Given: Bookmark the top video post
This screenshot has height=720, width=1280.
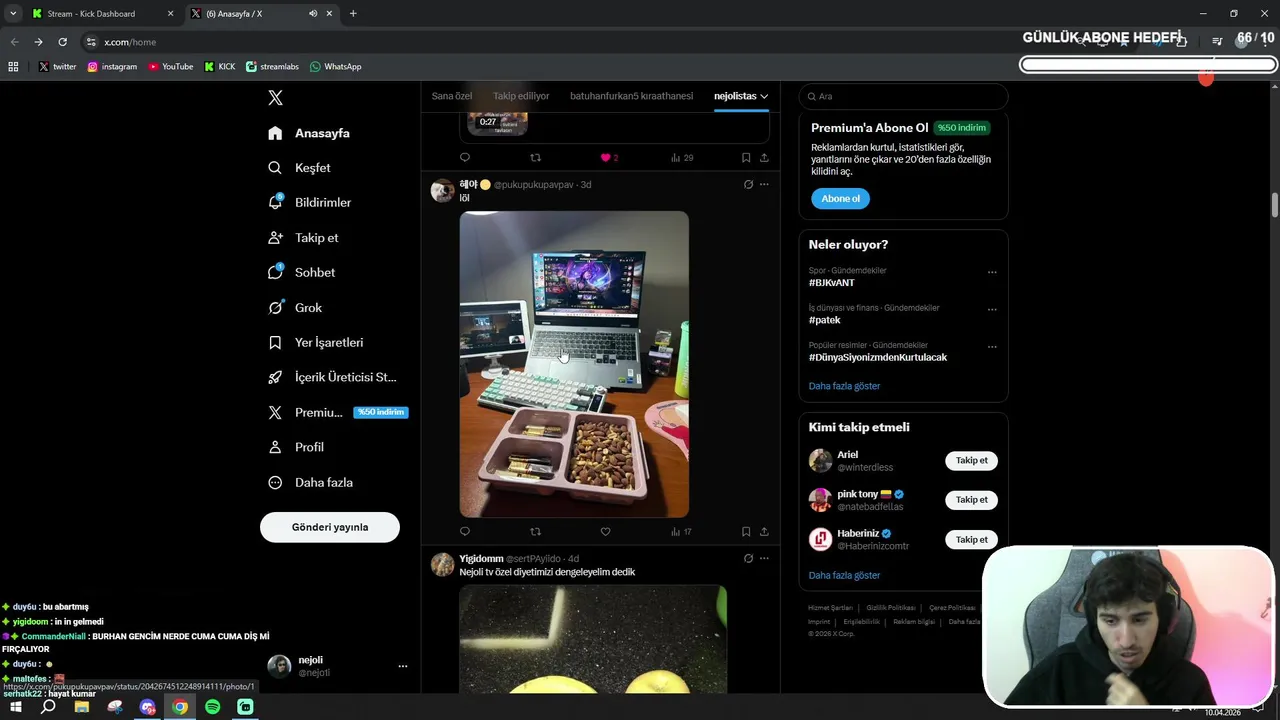Looking at the screenshot, I should coord(746,158).
